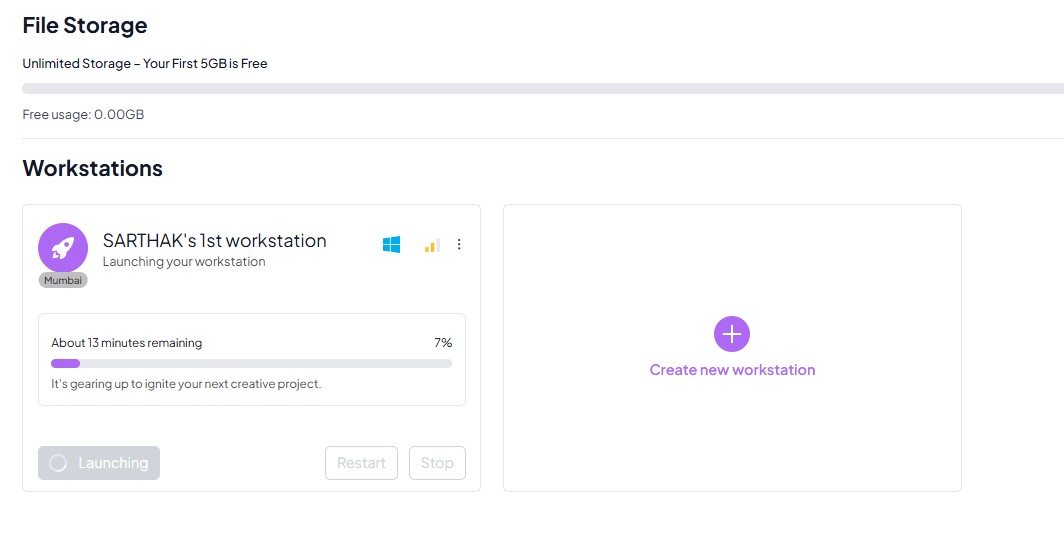Select the SARTHAK's 1st workstation title
Screen dimensions: 1064x541
tap(214, 241)
